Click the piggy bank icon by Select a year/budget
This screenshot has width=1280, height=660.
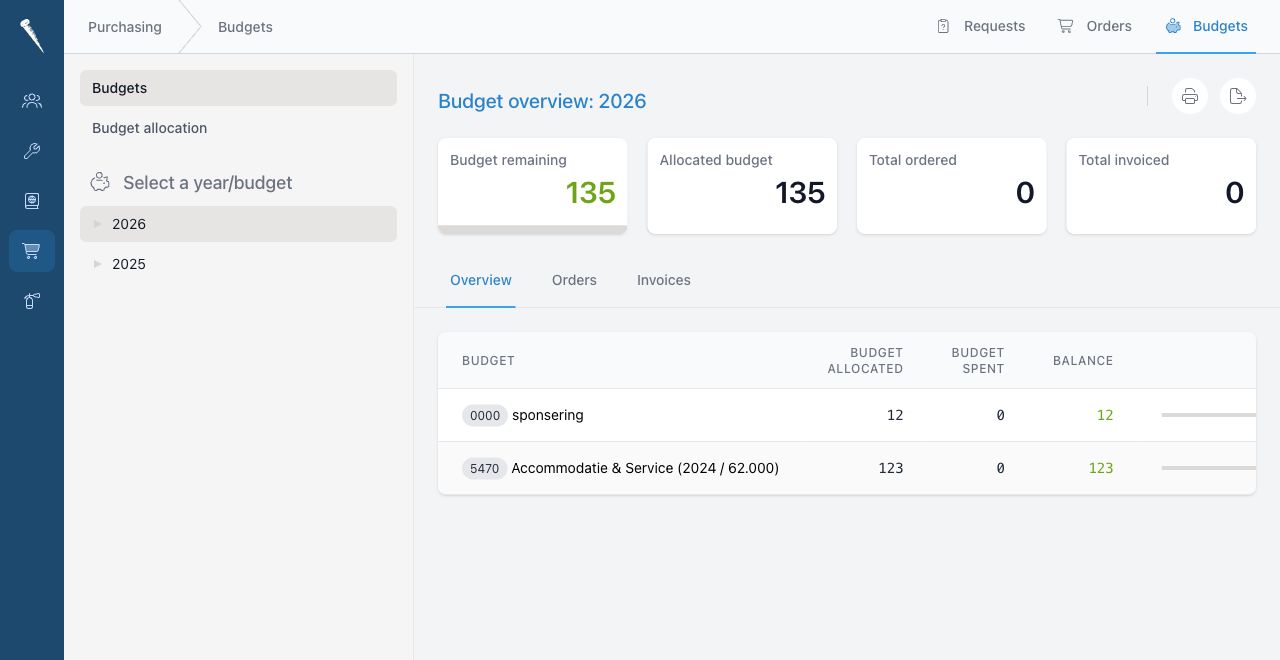coord(100,183)
